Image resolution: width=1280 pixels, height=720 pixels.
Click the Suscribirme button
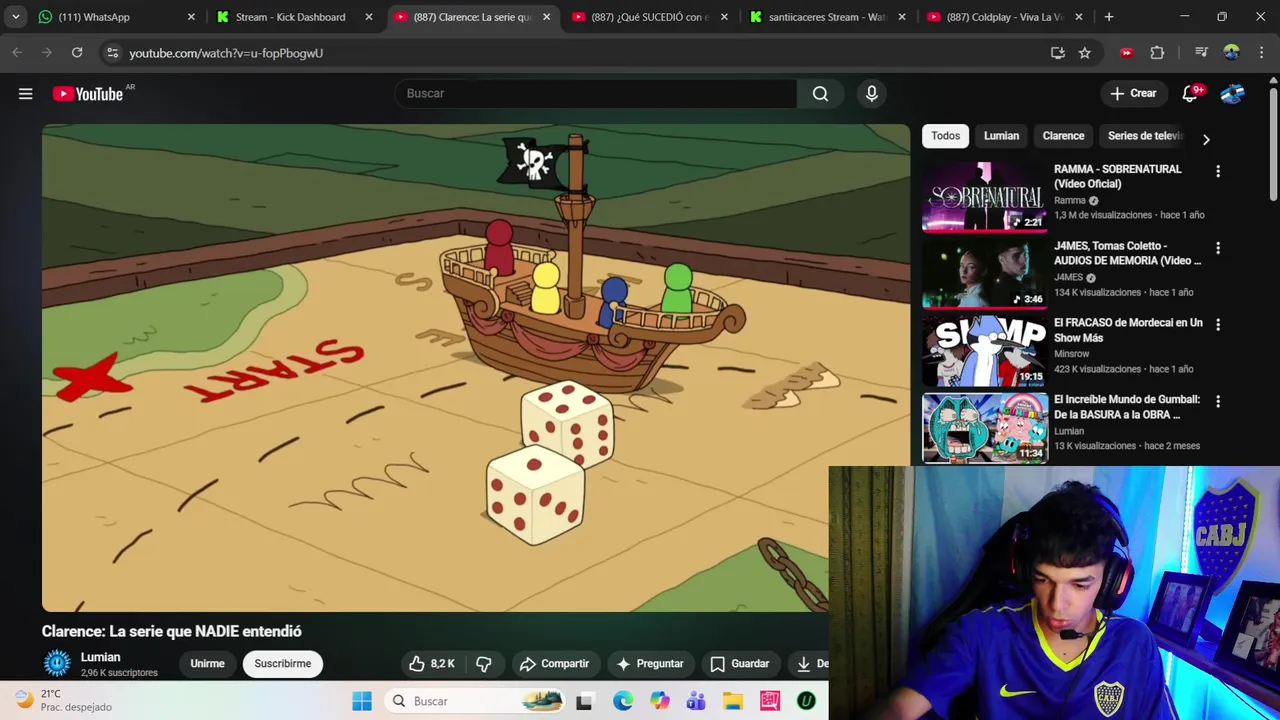283,663
